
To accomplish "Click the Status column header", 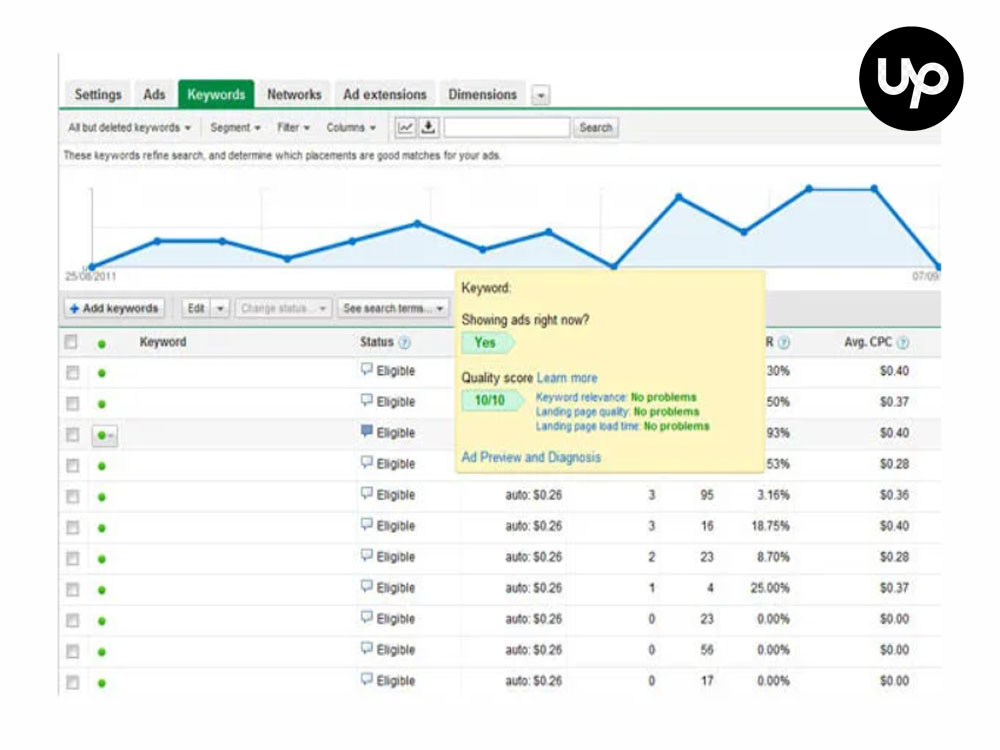I will click(x=376, y=342).
